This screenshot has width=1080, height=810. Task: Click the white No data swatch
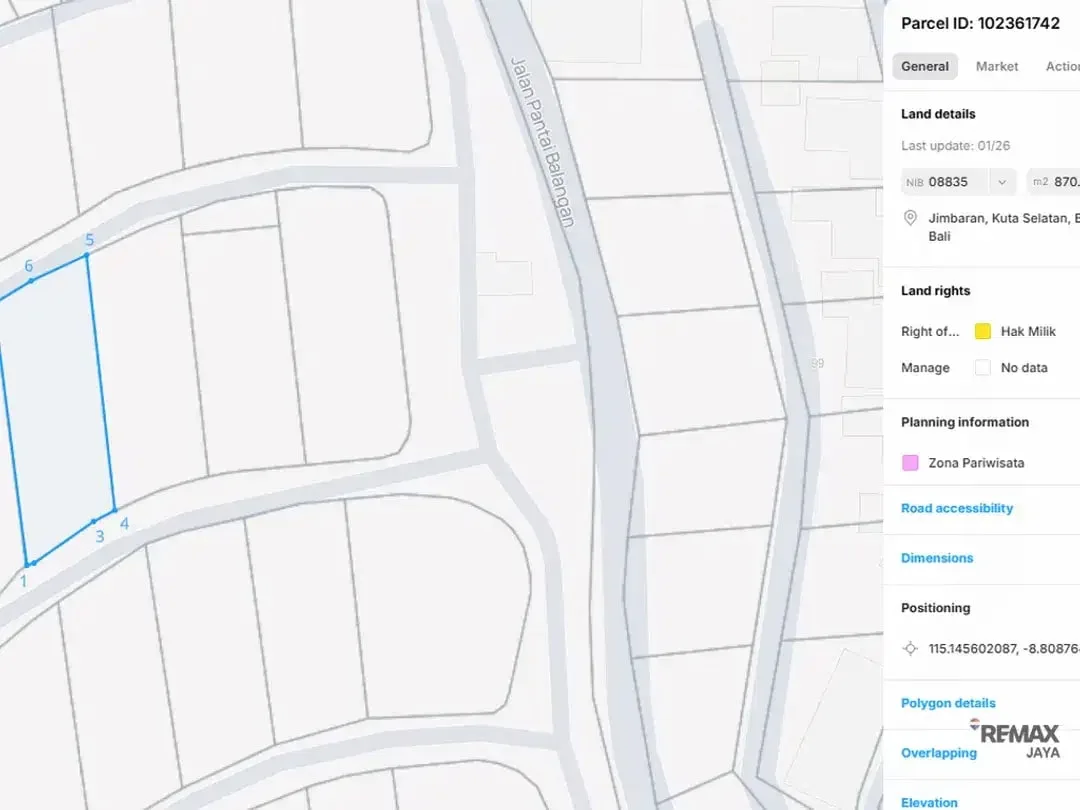[x=983, y=368]
